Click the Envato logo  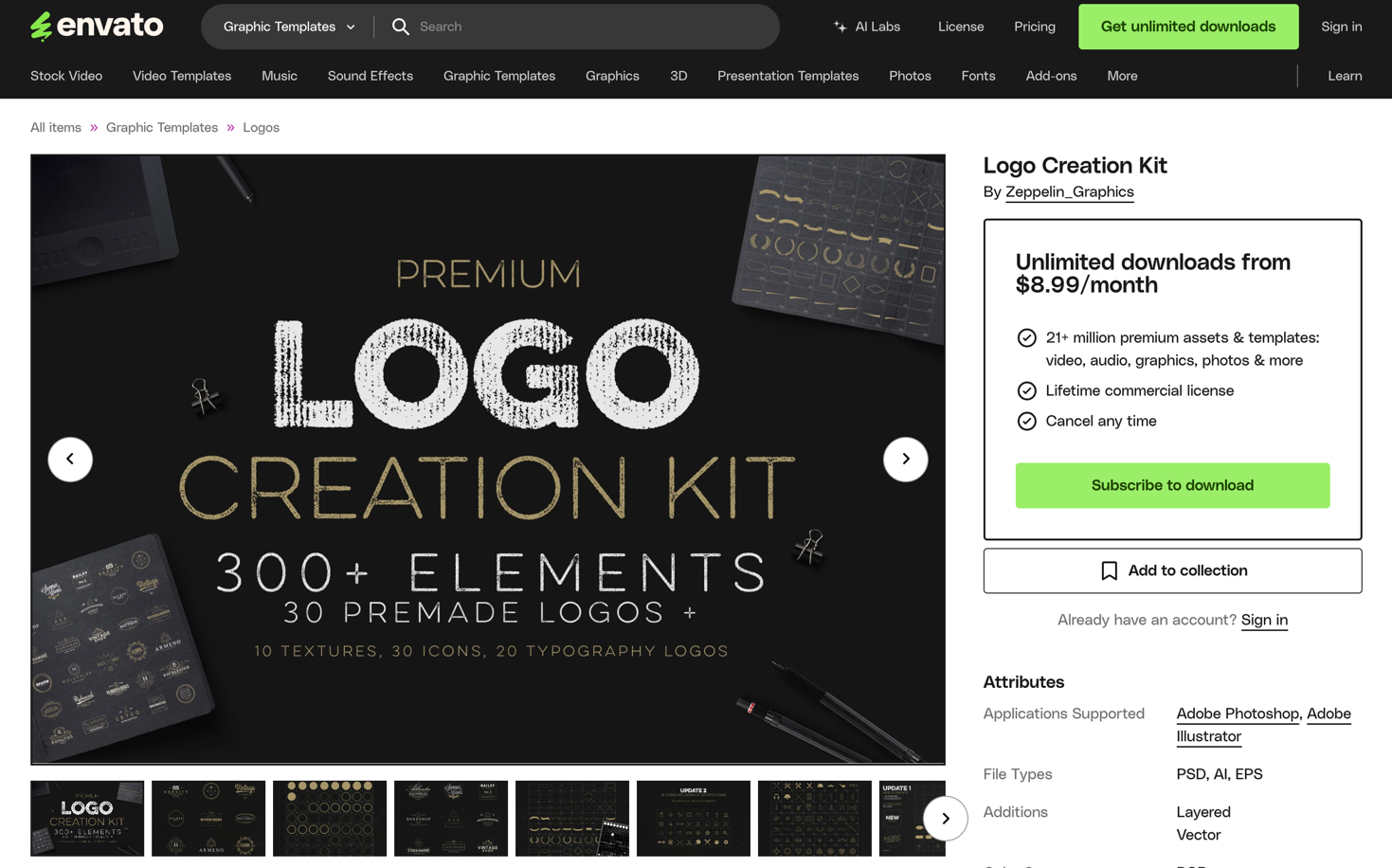coord(97,27)
